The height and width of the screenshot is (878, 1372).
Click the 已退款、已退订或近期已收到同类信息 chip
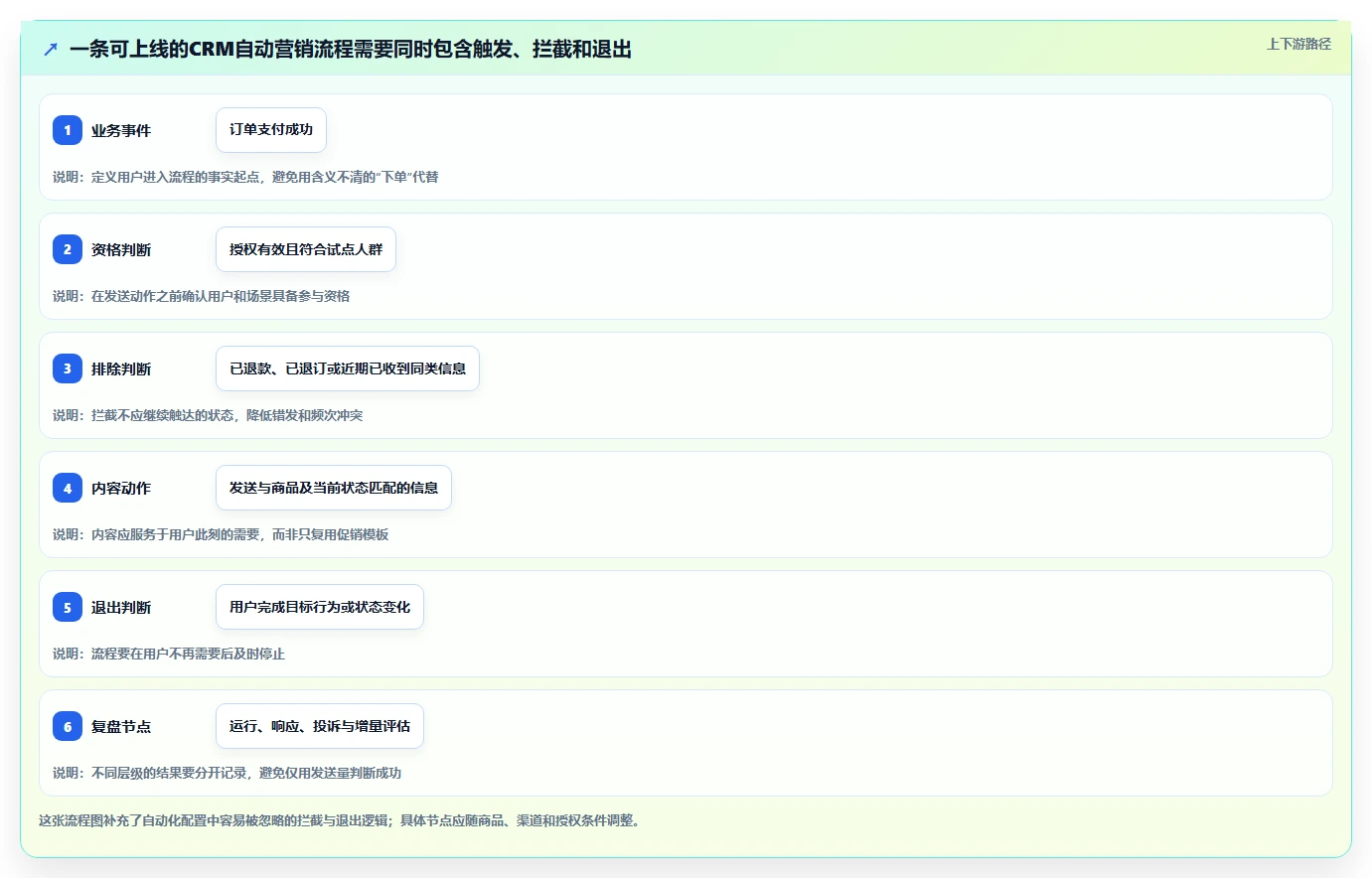pyautogui.click(x=348, y=368)
